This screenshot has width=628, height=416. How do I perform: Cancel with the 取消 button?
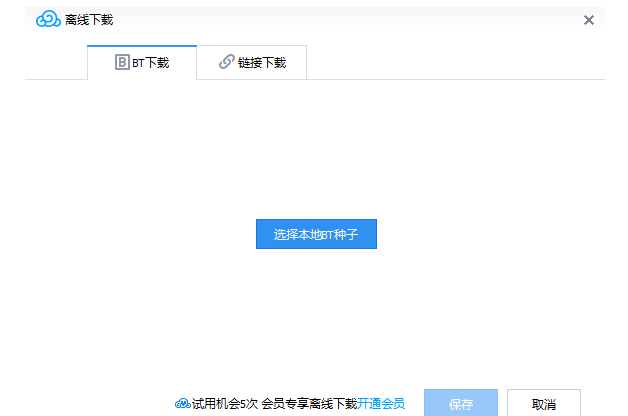coord(543,404)
